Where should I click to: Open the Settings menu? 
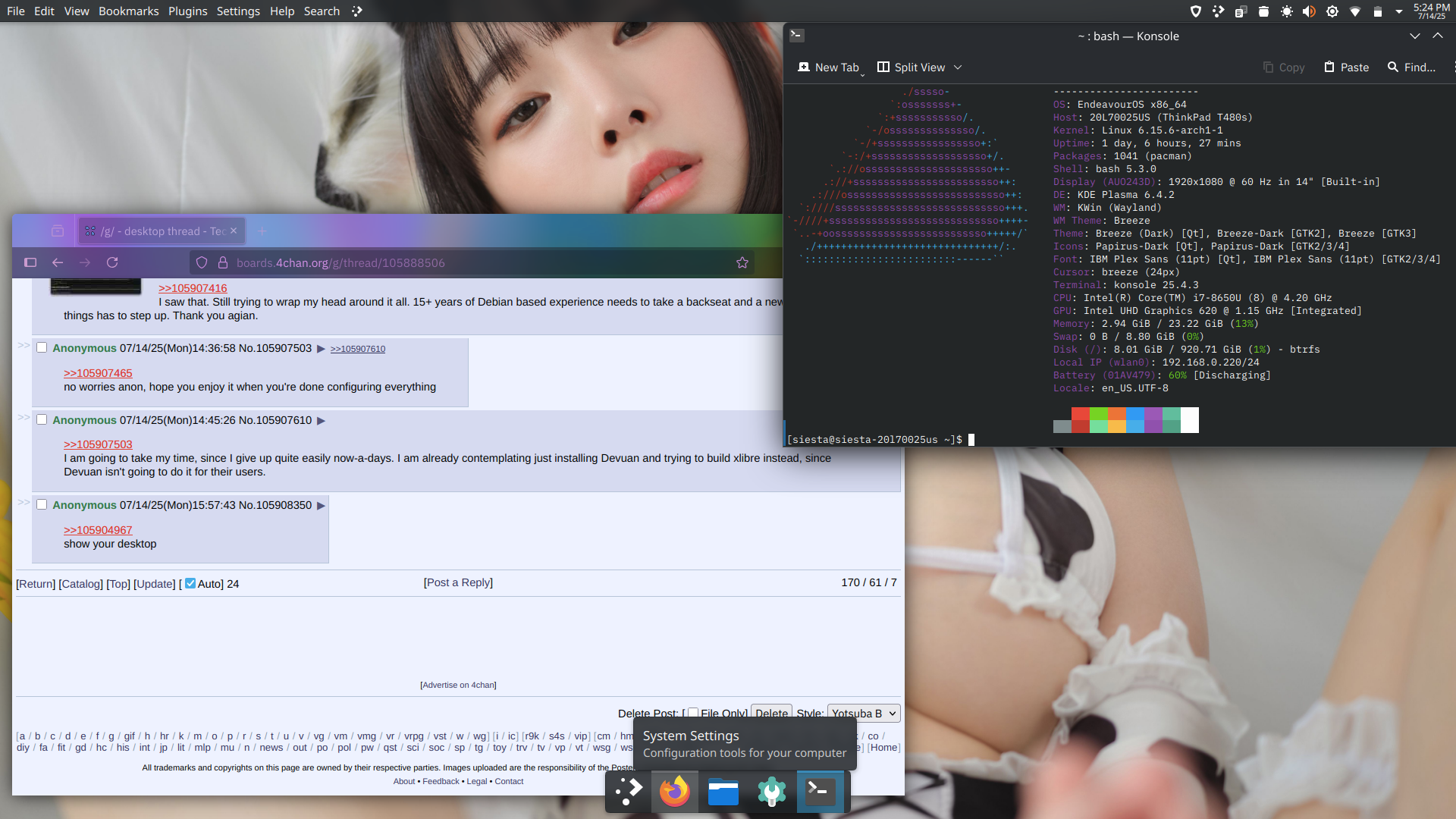point(238,11)
